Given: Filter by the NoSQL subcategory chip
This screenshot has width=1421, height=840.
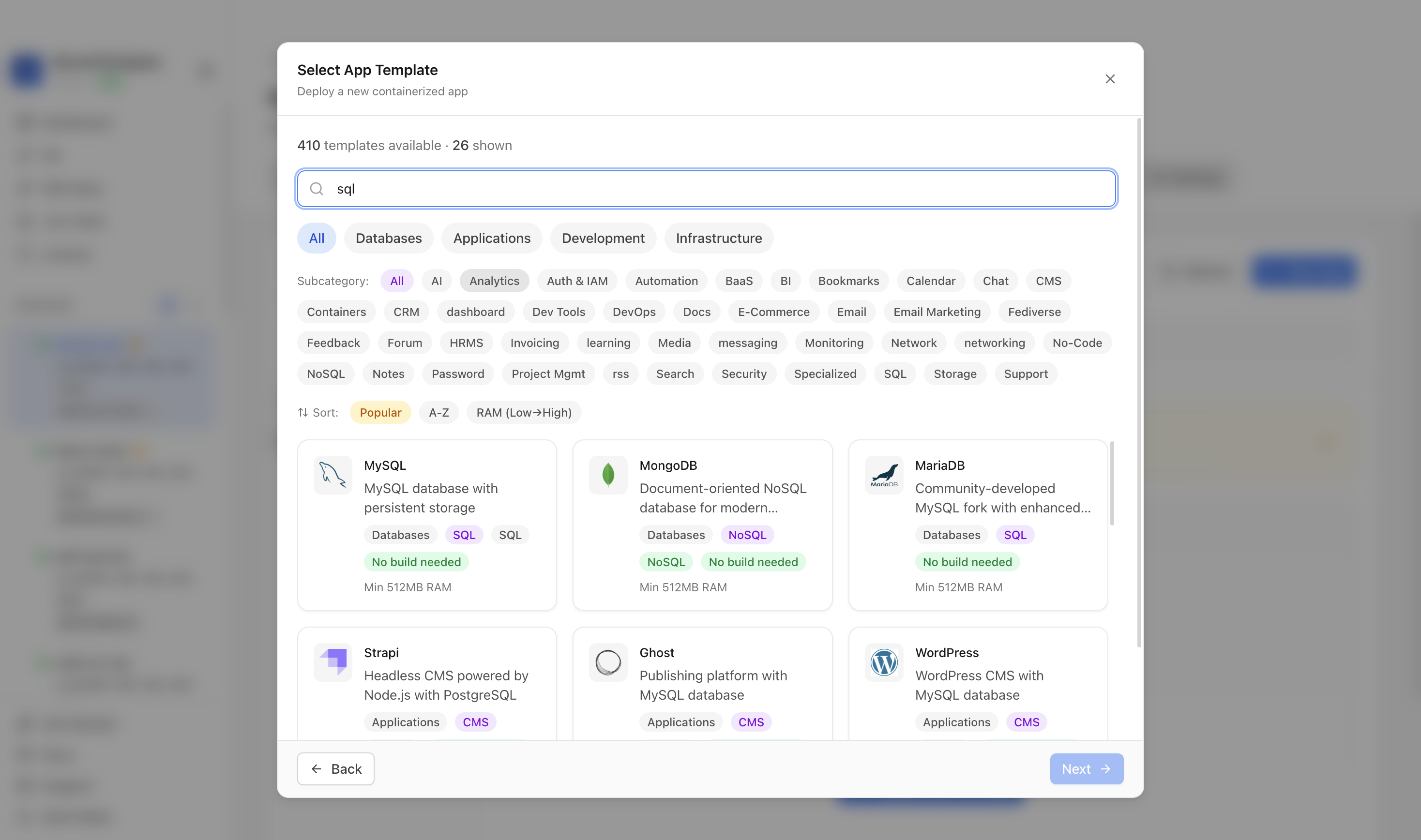Looking at the screenshot, I should (x=326, y=374).
